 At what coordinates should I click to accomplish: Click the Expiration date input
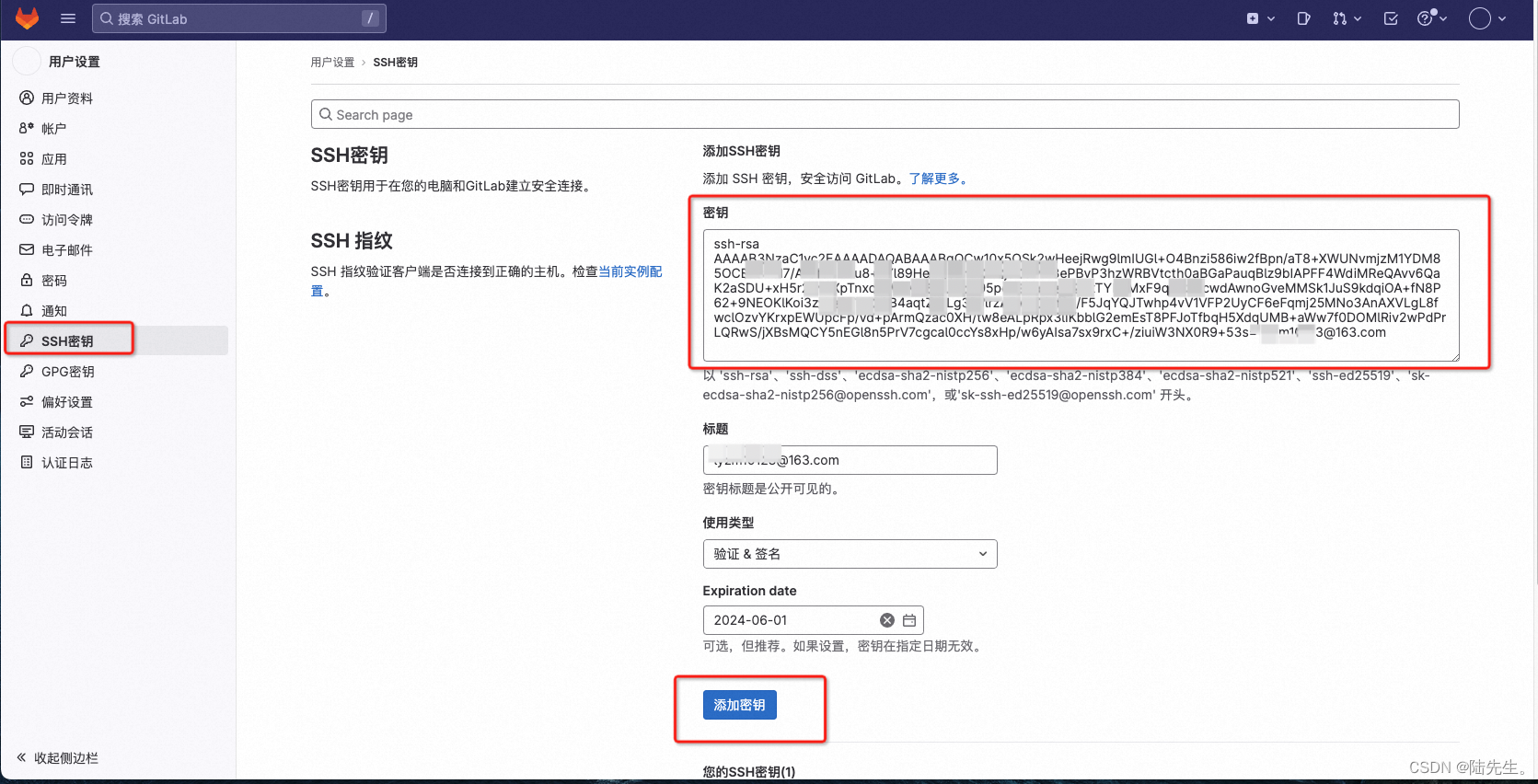813,620
